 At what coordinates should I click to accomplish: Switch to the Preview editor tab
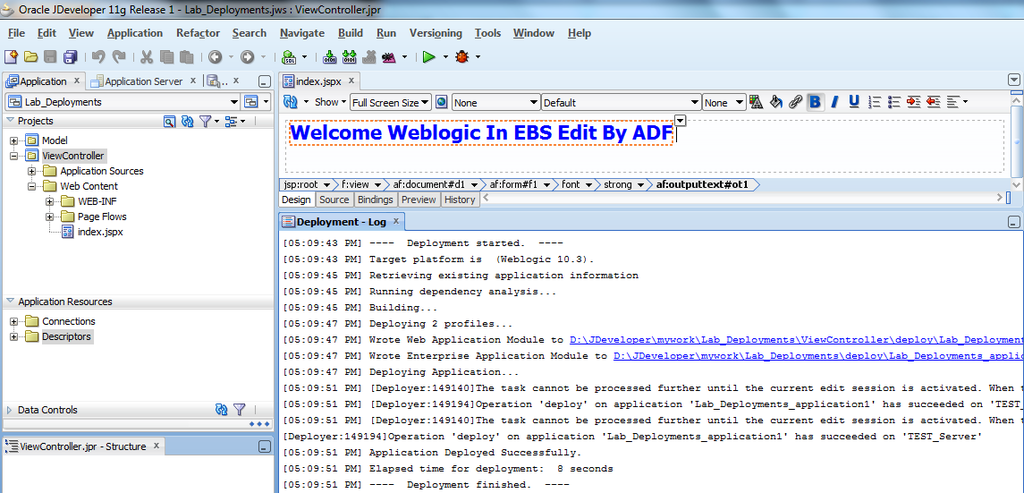[x=419, y=200]
